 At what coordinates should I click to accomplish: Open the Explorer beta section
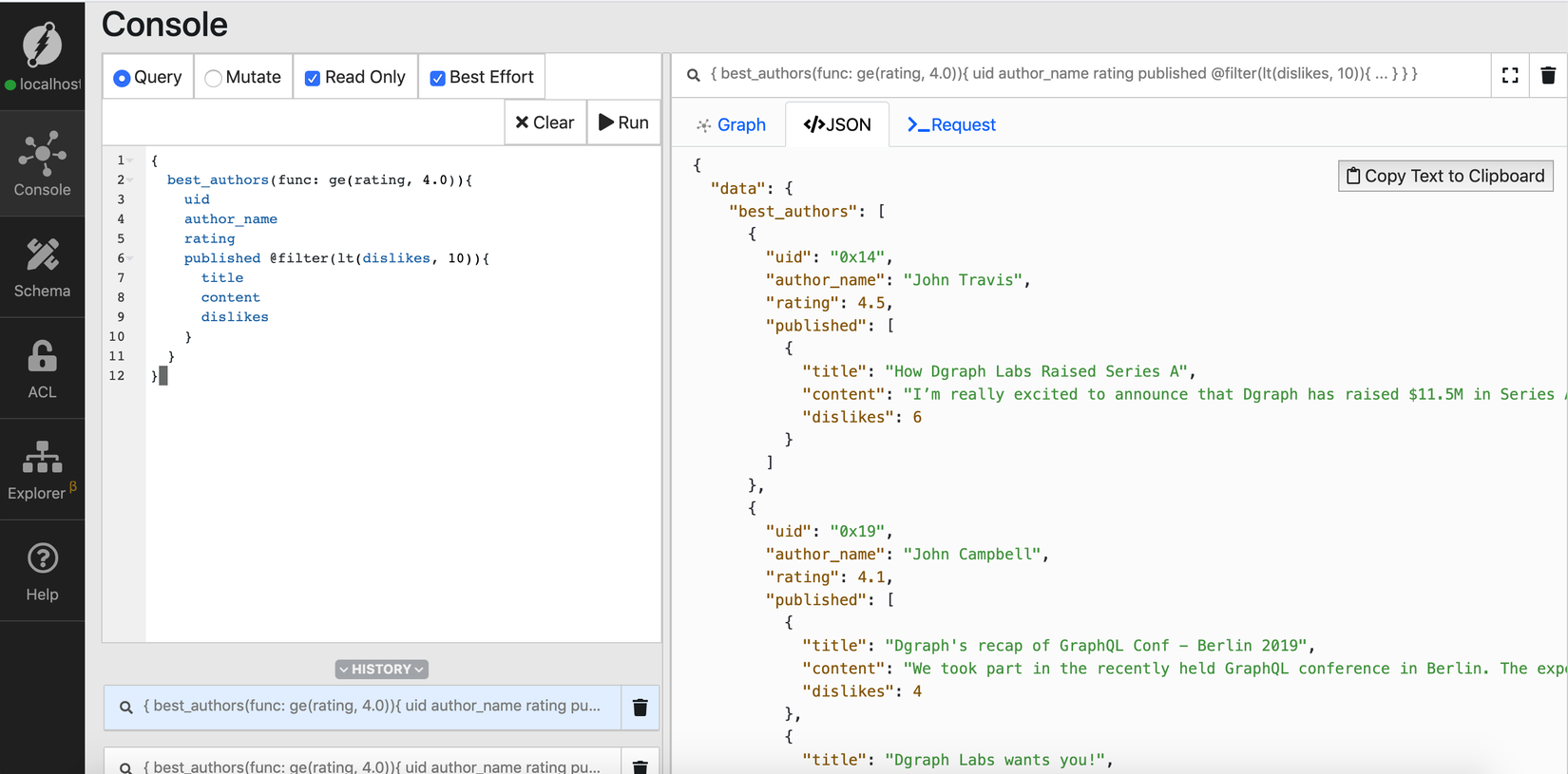coord(42,469)
